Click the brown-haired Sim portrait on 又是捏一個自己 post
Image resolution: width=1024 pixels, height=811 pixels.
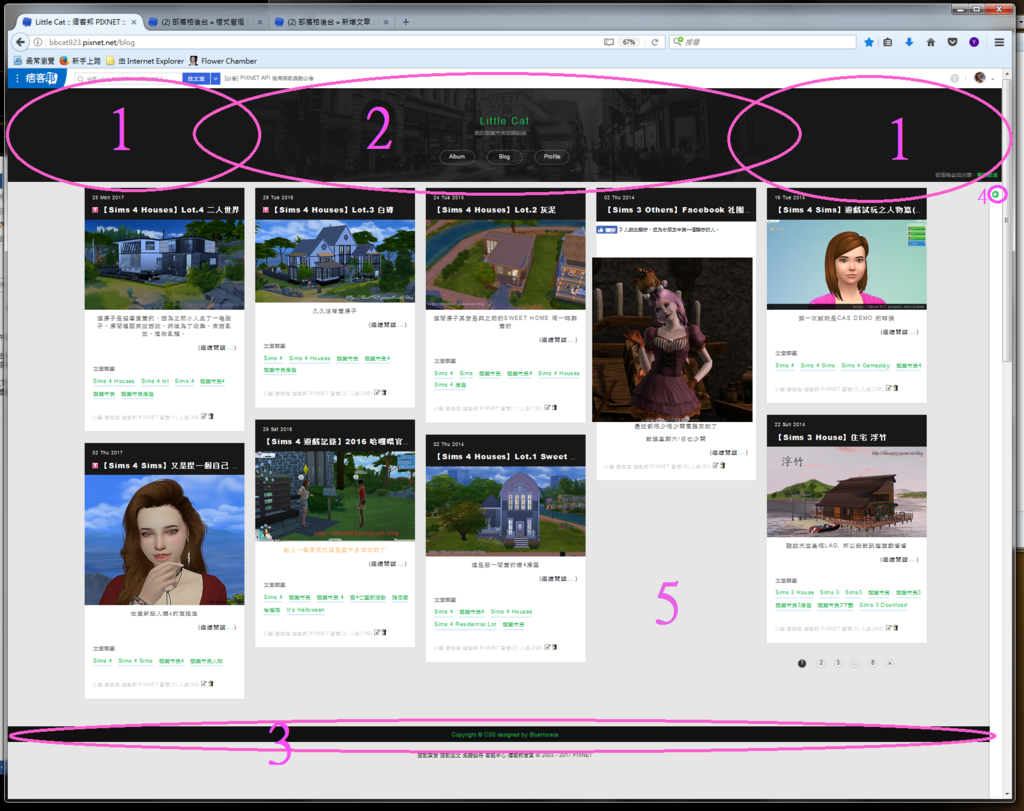(x=165, y=540)
